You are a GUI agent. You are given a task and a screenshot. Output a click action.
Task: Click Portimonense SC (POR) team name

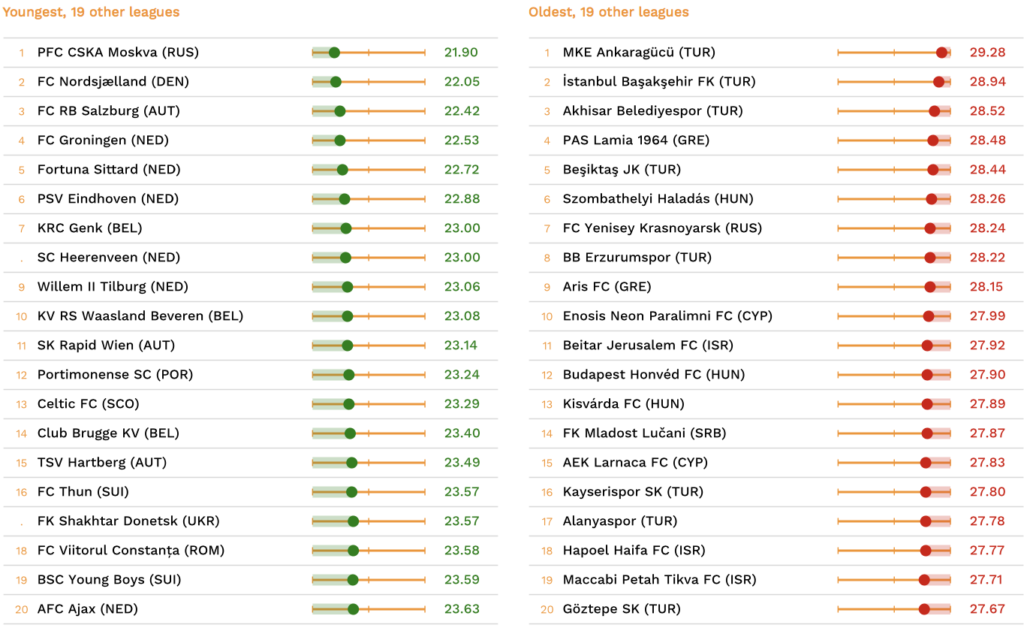(115, 375)
